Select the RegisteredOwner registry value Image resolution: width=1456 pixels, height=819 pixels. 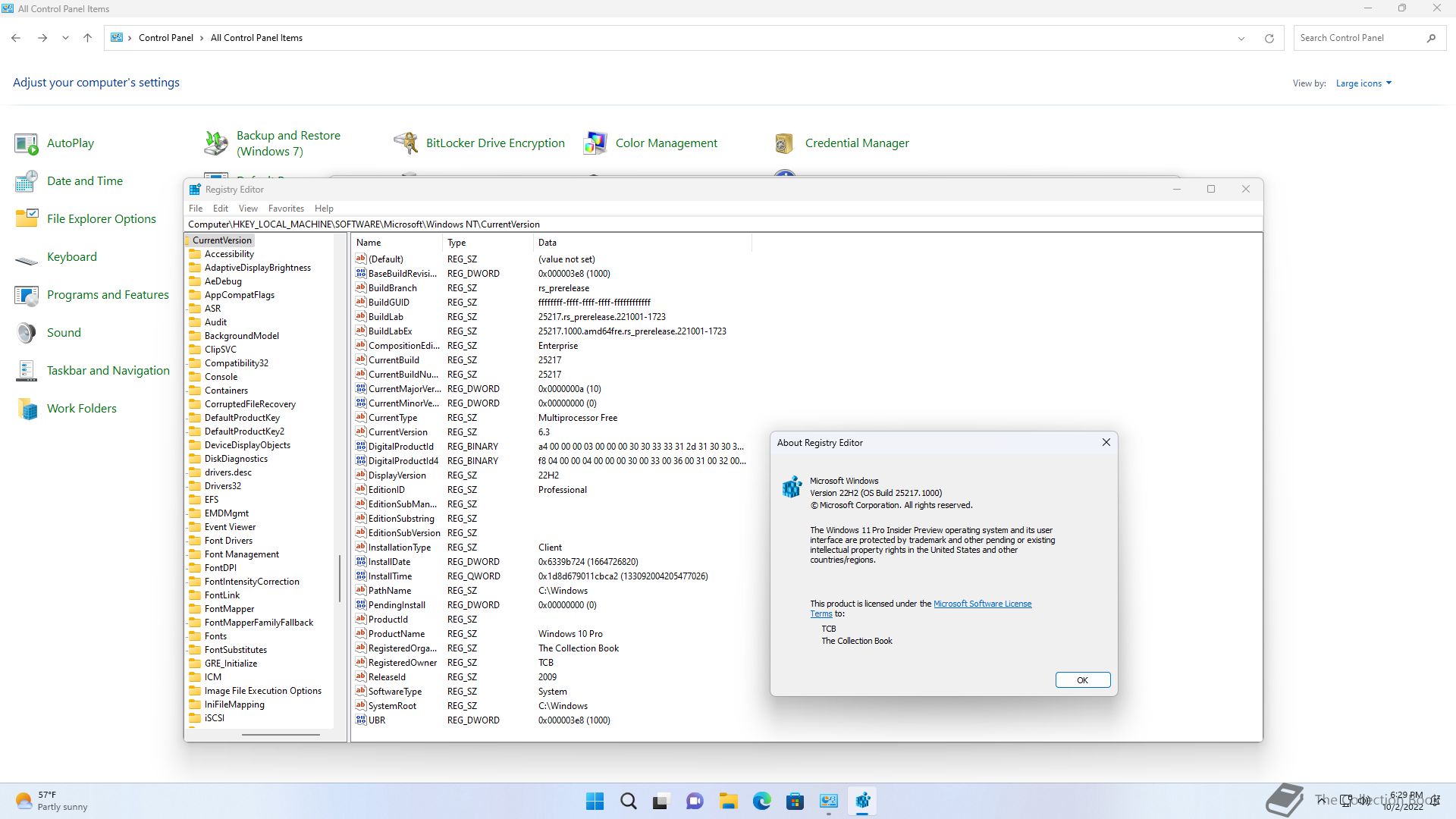(403, 663)
